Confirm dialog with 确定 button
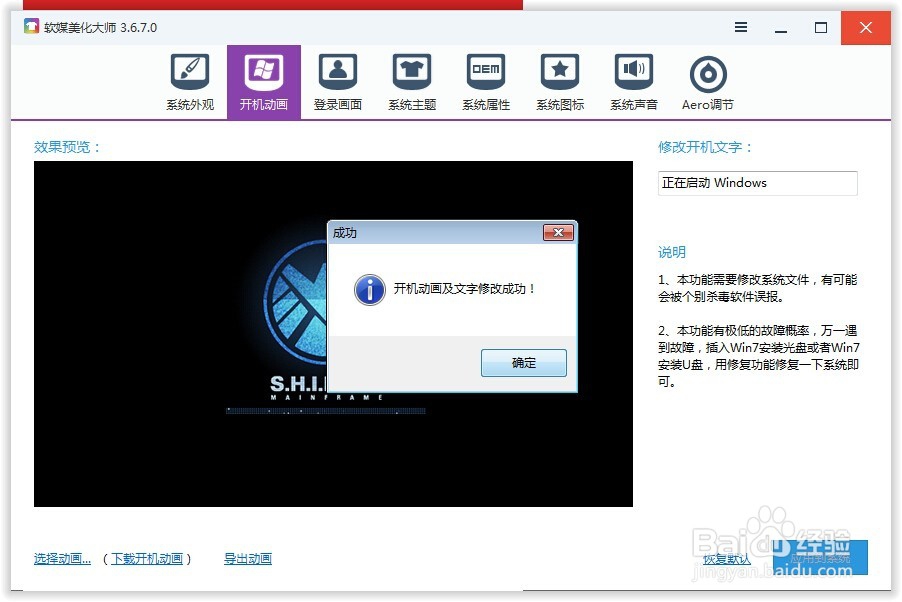 523,363
